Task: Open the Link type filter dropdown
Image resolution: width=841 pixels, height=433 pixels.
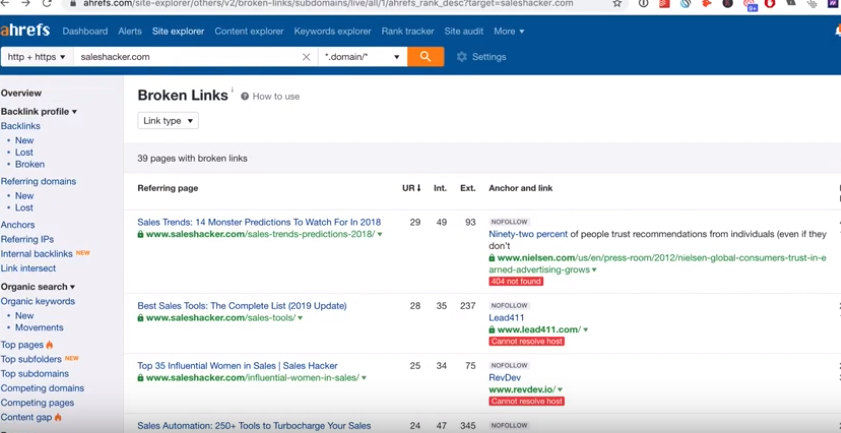Action: pos(168,121)
